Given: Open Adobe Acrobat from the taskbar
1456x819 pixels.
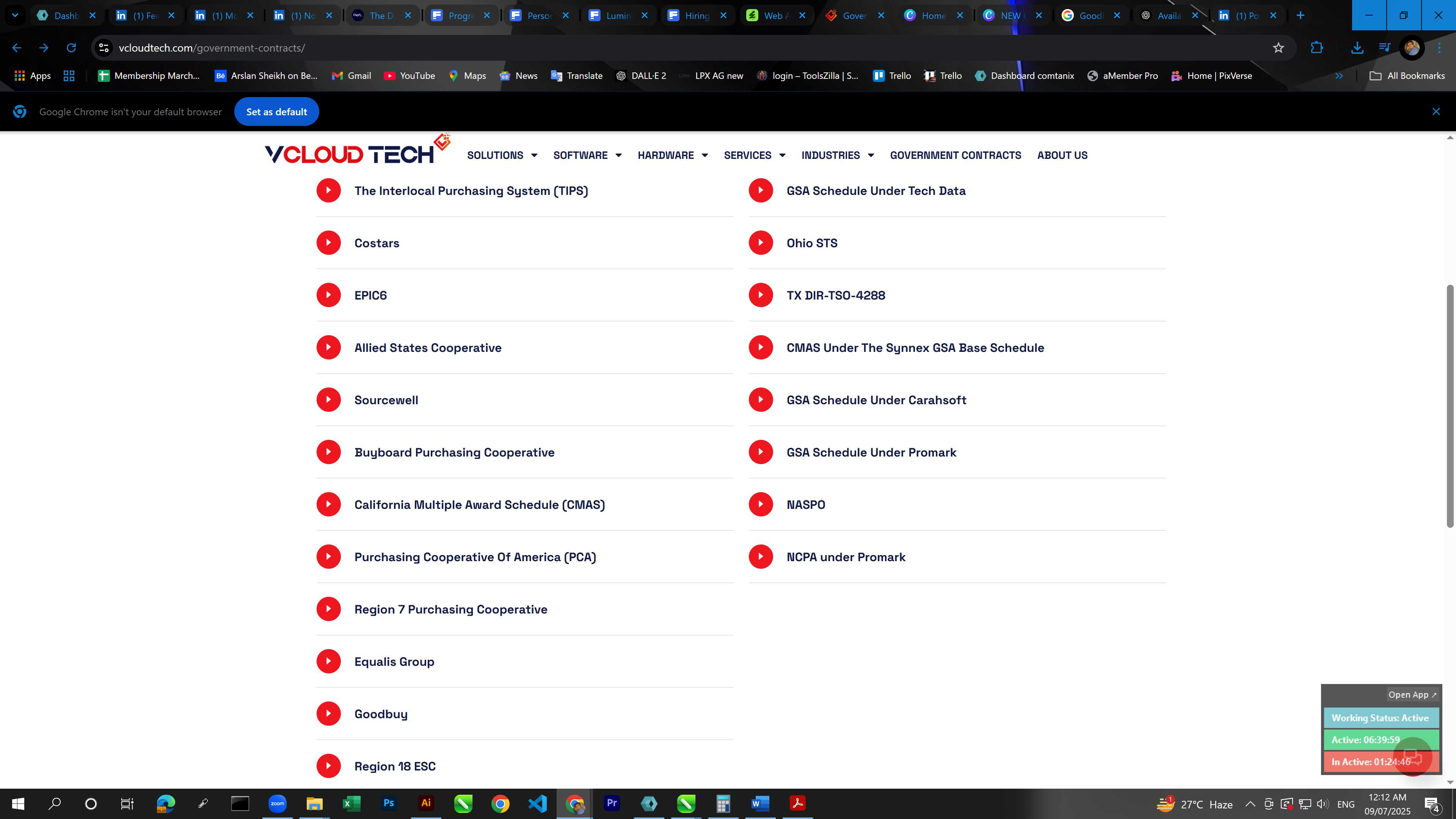Looking at the screenshot, I should point(797,803).
